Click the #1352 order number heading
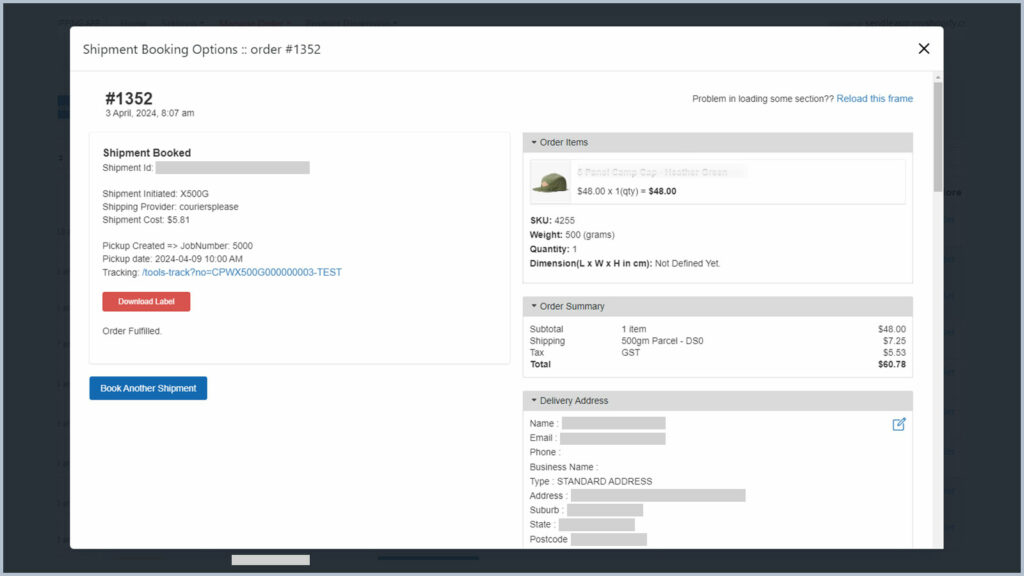1024x576 pixels. (x=129, y=98)
